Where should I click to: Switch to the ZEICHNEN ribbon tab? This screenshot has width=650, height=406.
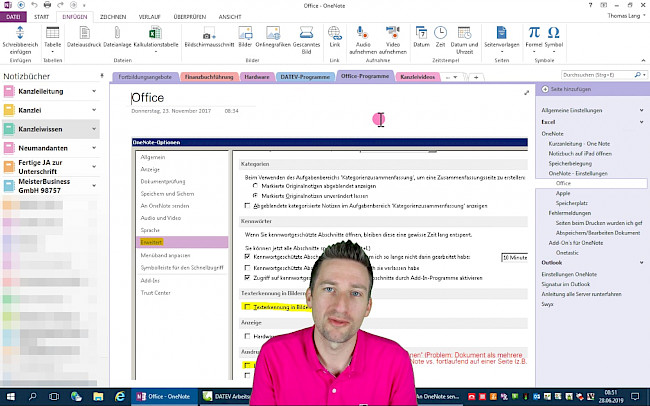coord(113,17)
